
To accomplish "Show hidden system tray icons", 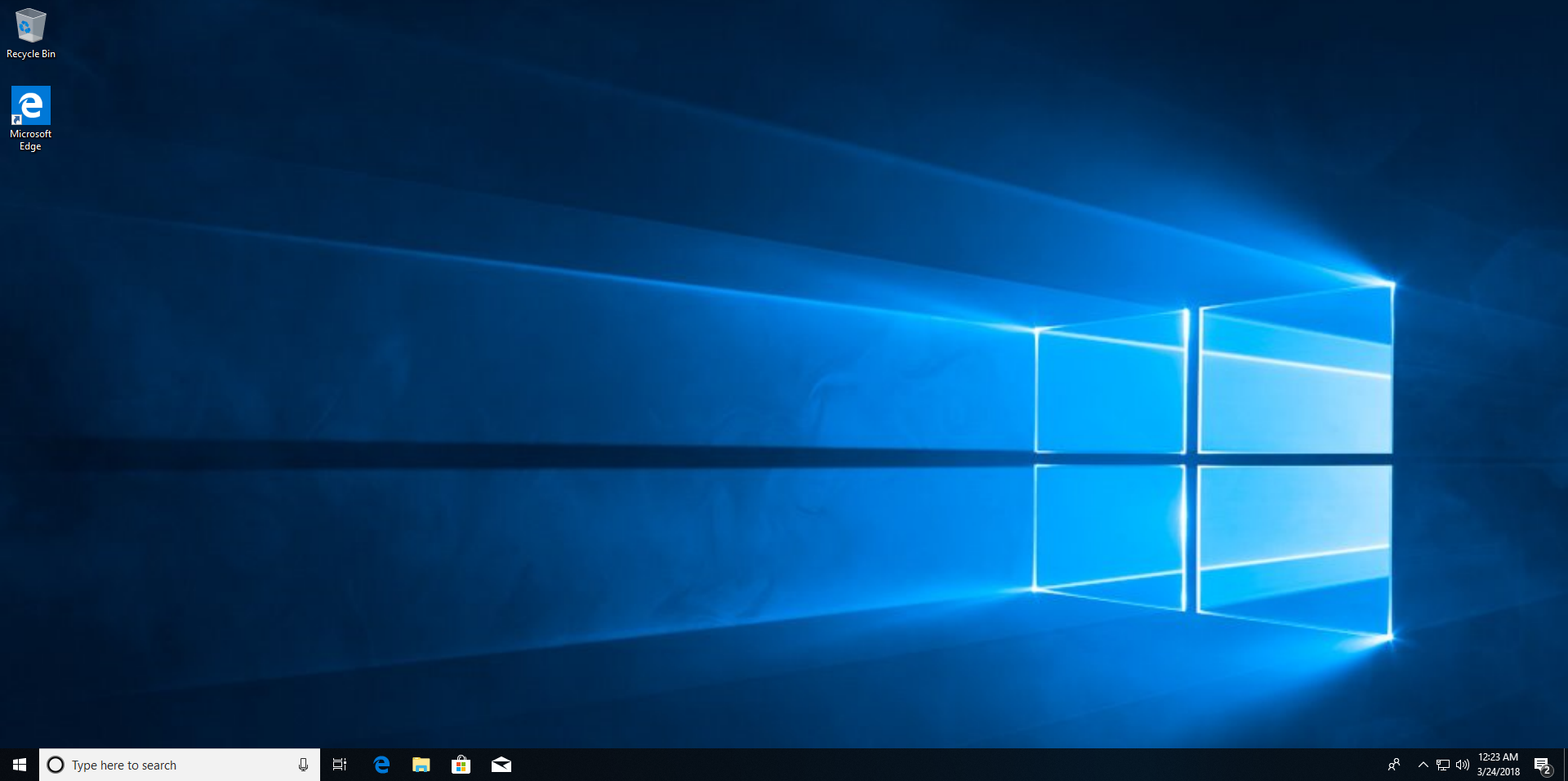I will coord(1423,765).
